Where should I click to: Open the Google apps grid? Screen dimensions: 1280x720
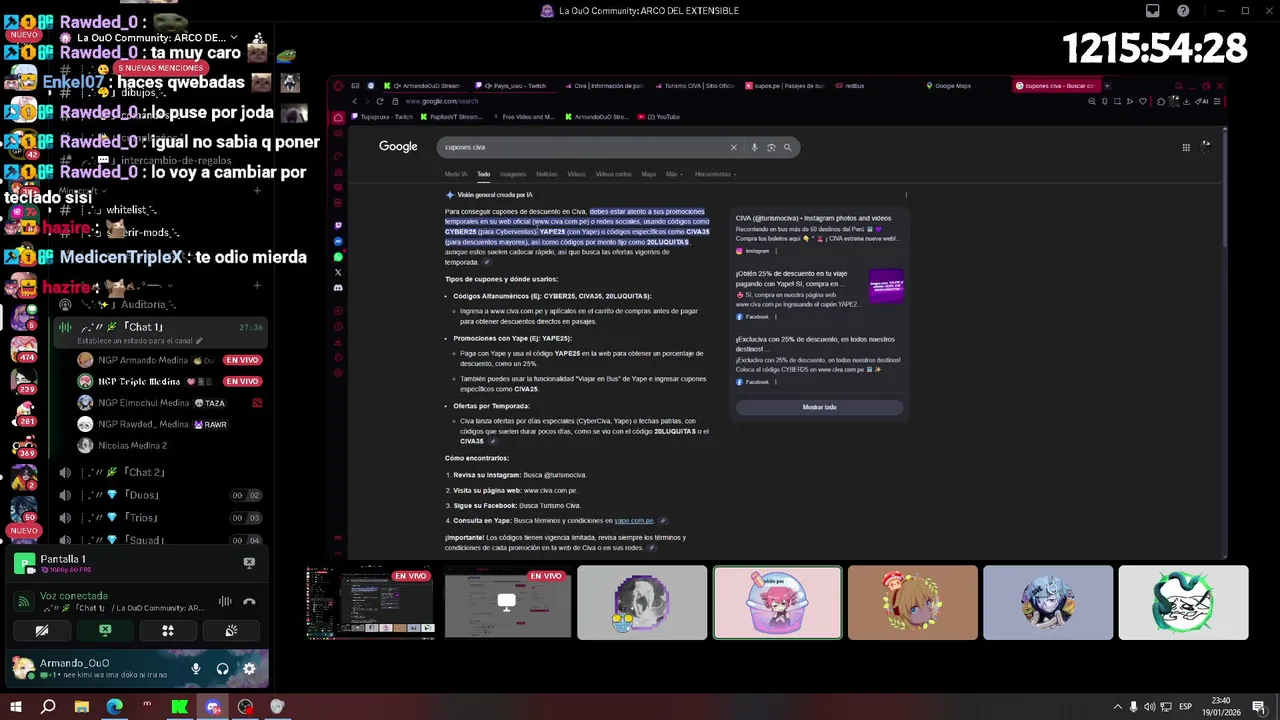tap(1186, 147)
